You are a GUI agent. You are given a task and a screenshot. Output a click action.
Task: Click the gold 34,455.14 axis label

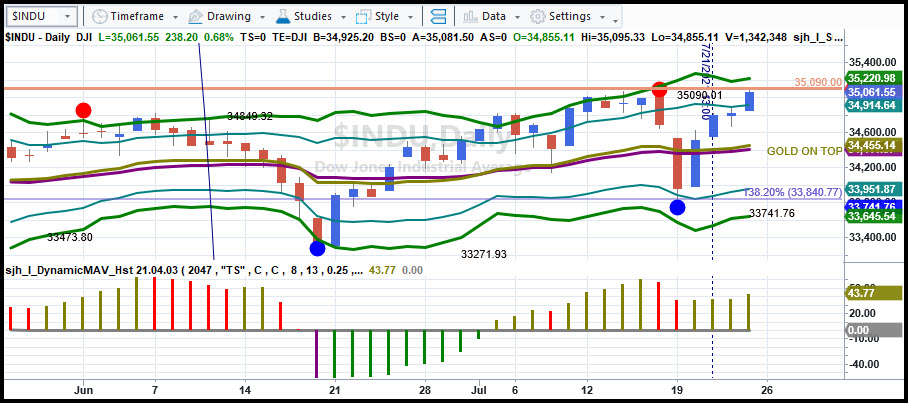point(872,145)
